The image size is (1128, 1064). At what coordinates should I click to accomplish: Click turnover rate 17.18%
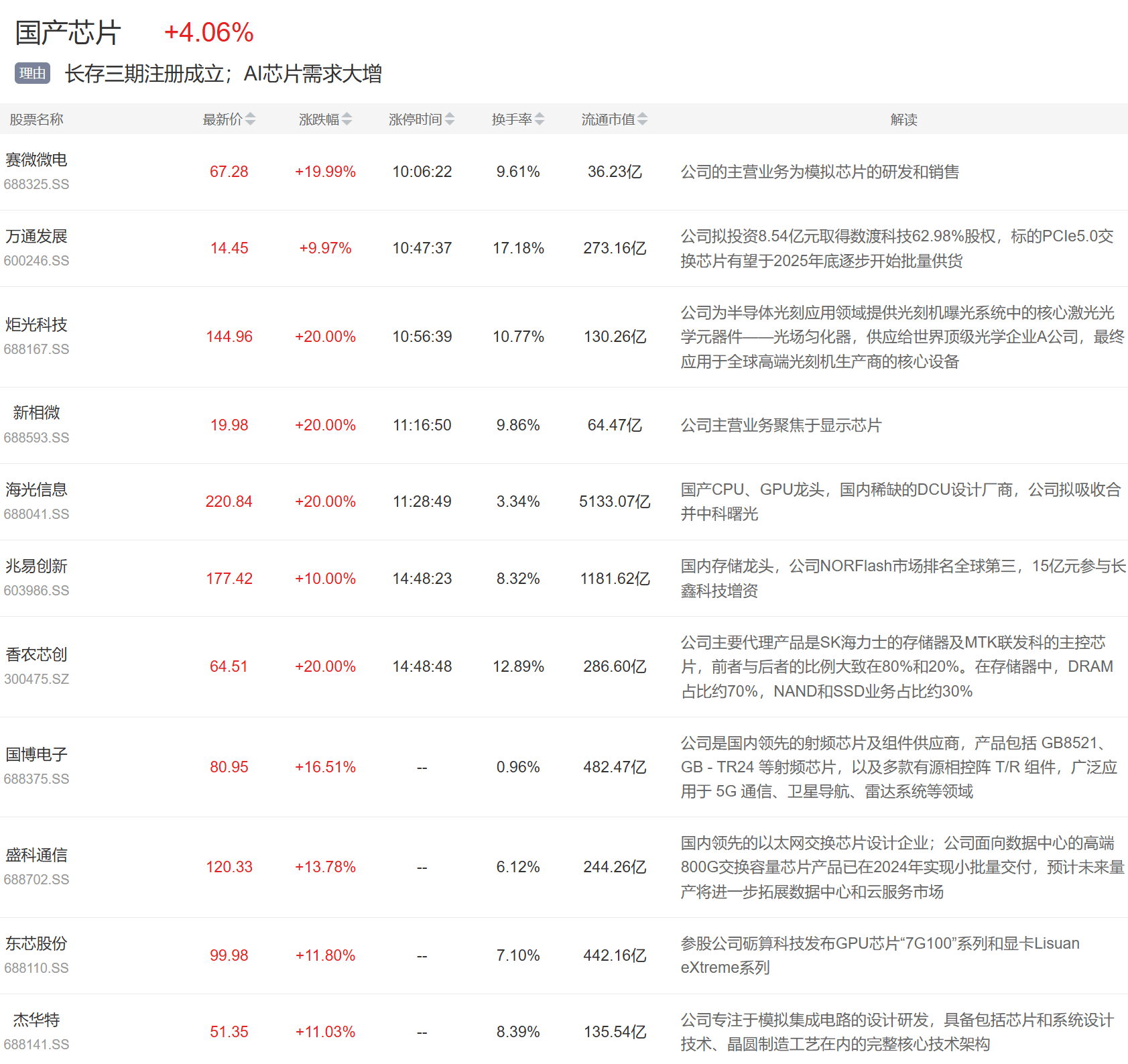click(518, 248)
